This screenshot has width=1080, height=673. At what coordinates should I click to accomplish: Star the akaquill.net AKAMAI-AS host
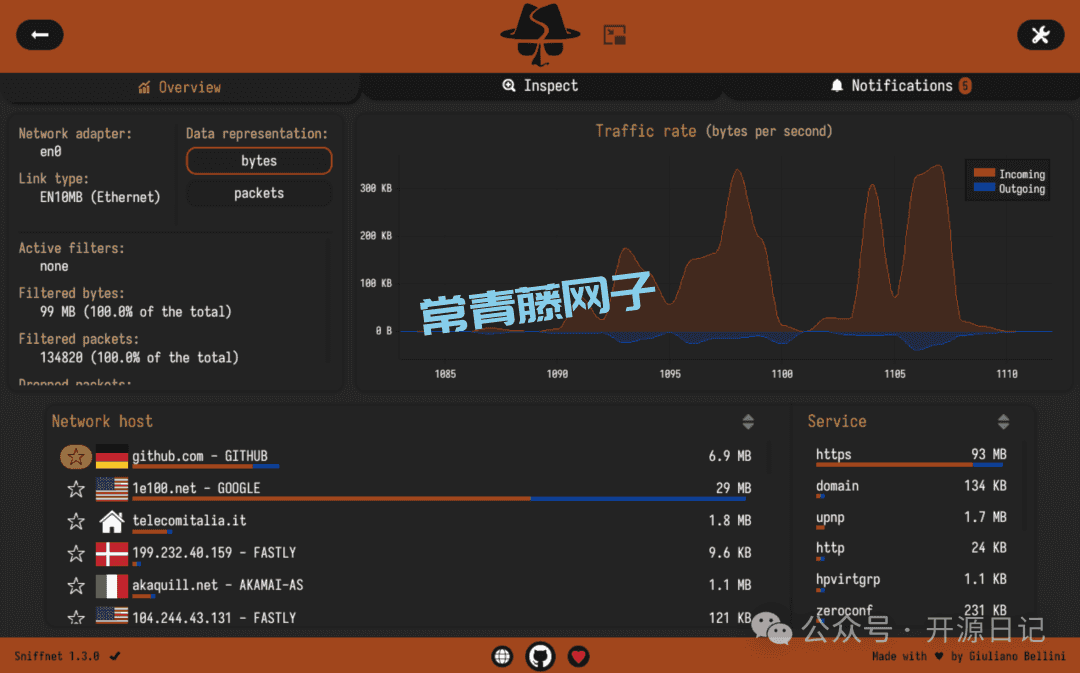pos(76,586)
